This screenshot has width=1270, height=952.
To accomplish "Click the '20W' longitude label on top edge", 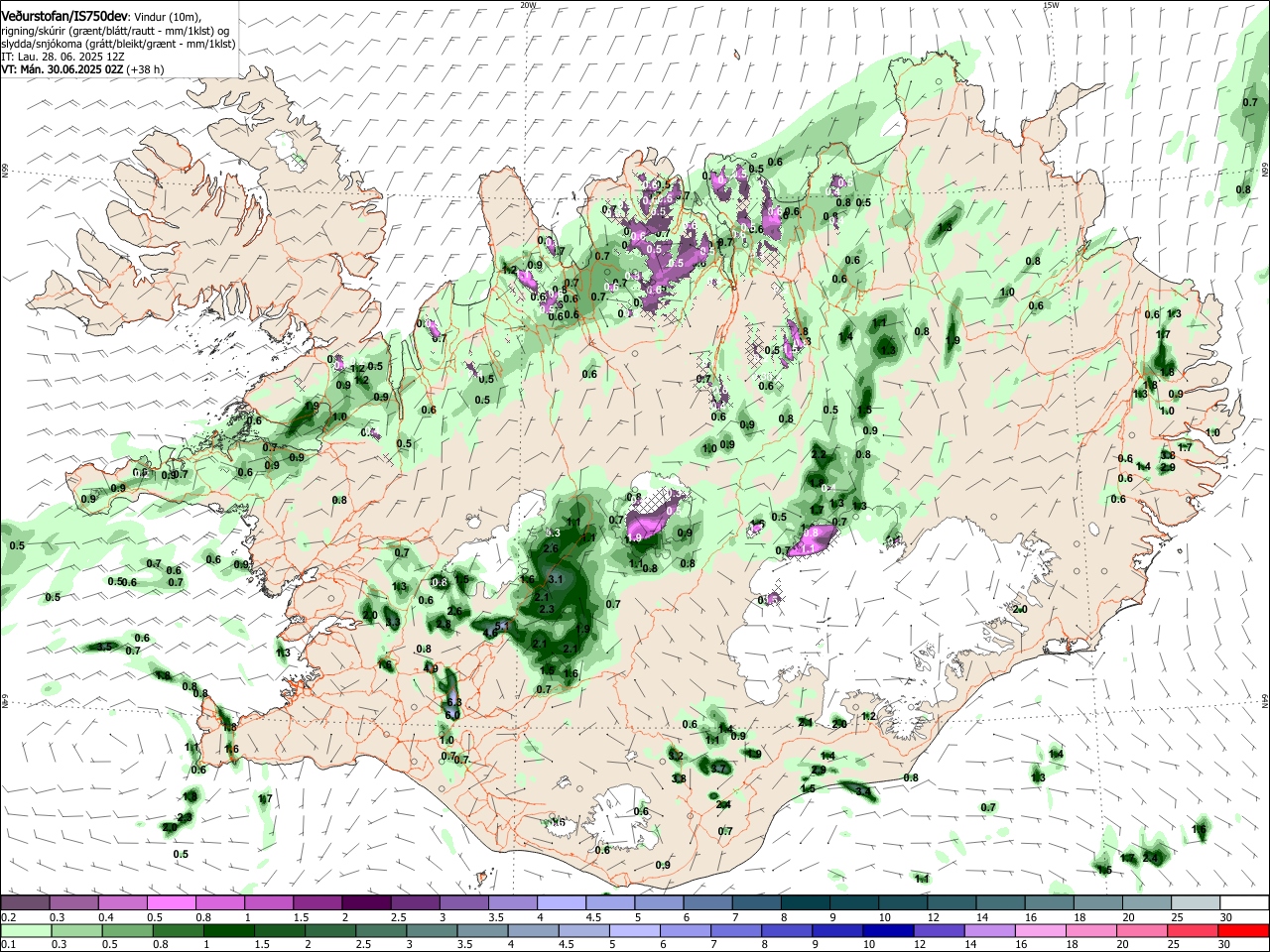I will pyautogui.click(x=528, y=5).
